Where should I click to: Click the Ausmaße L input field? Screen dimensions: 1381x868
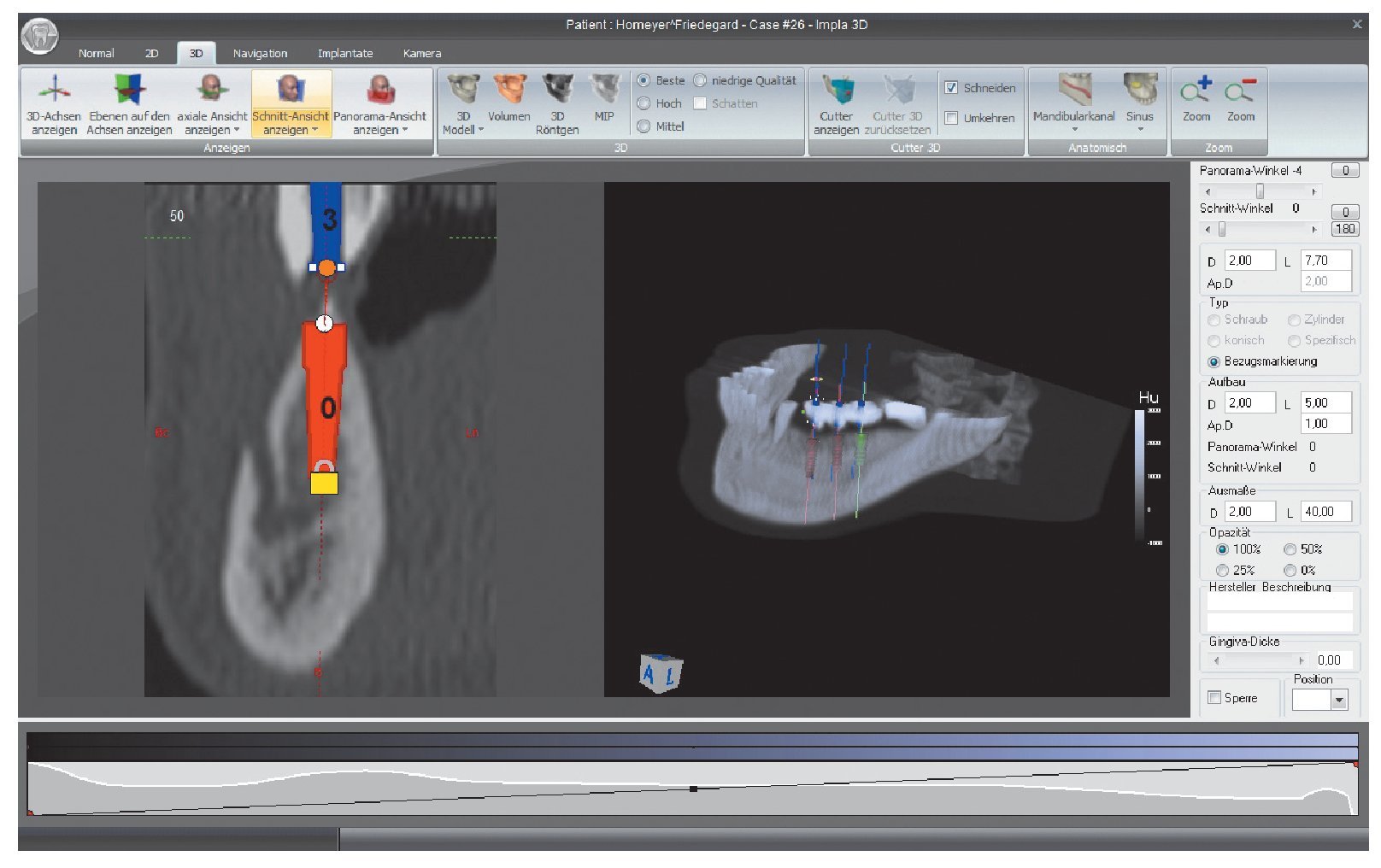coord(1326,512)
